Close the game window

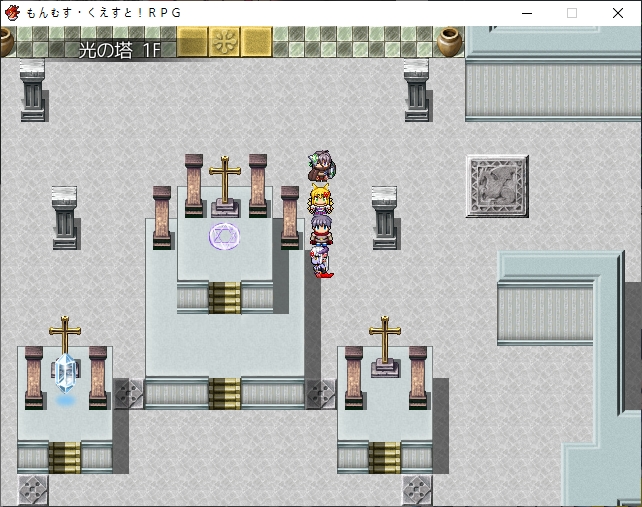coord(617,13)
